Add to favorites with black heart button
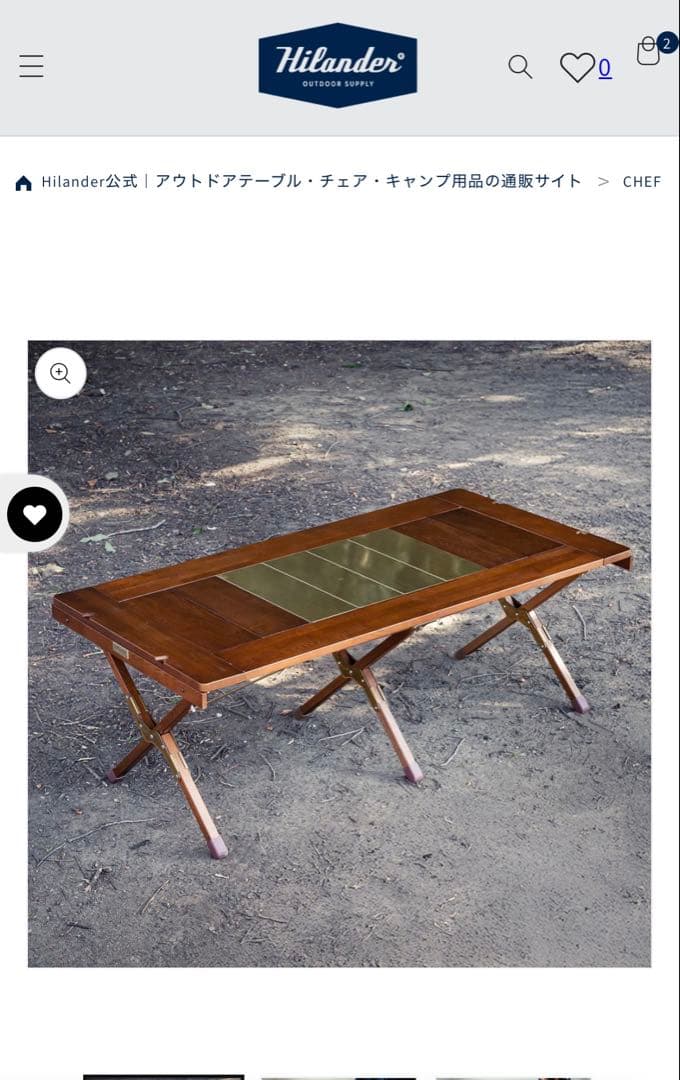 coord(34,514)
